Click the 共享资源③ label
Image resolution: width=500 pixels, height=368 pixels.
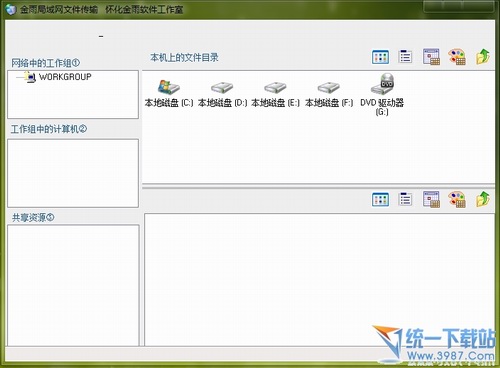(x=33, y=218)
